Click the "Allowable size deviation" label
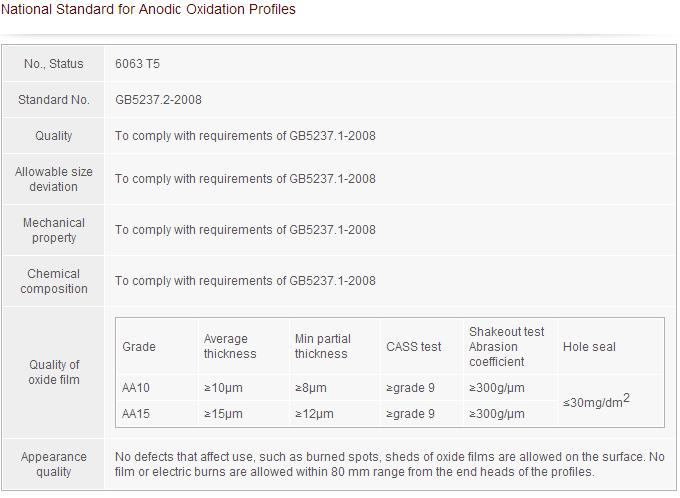Viewport: 680px width, 498px height. 53,179
